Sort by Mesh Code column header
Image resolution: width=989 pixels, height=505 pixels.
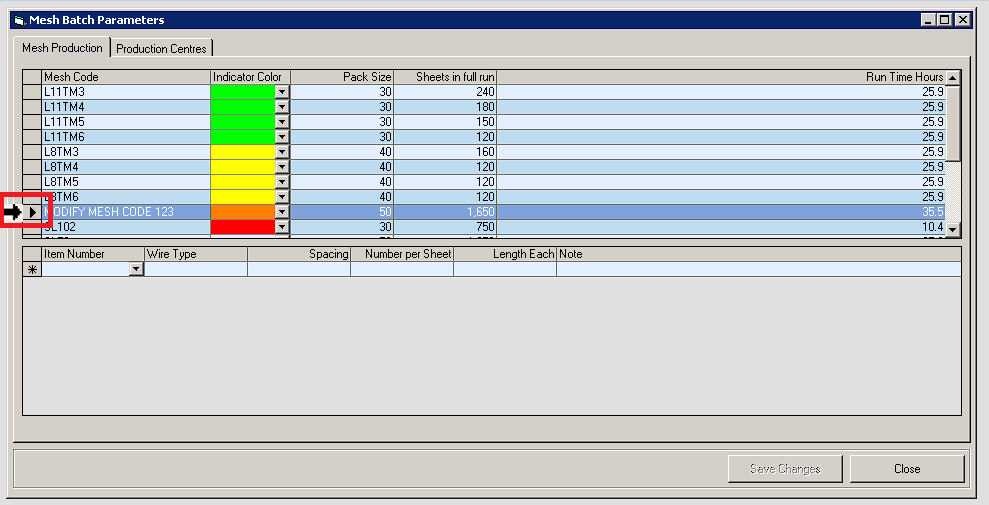point(126,77)
